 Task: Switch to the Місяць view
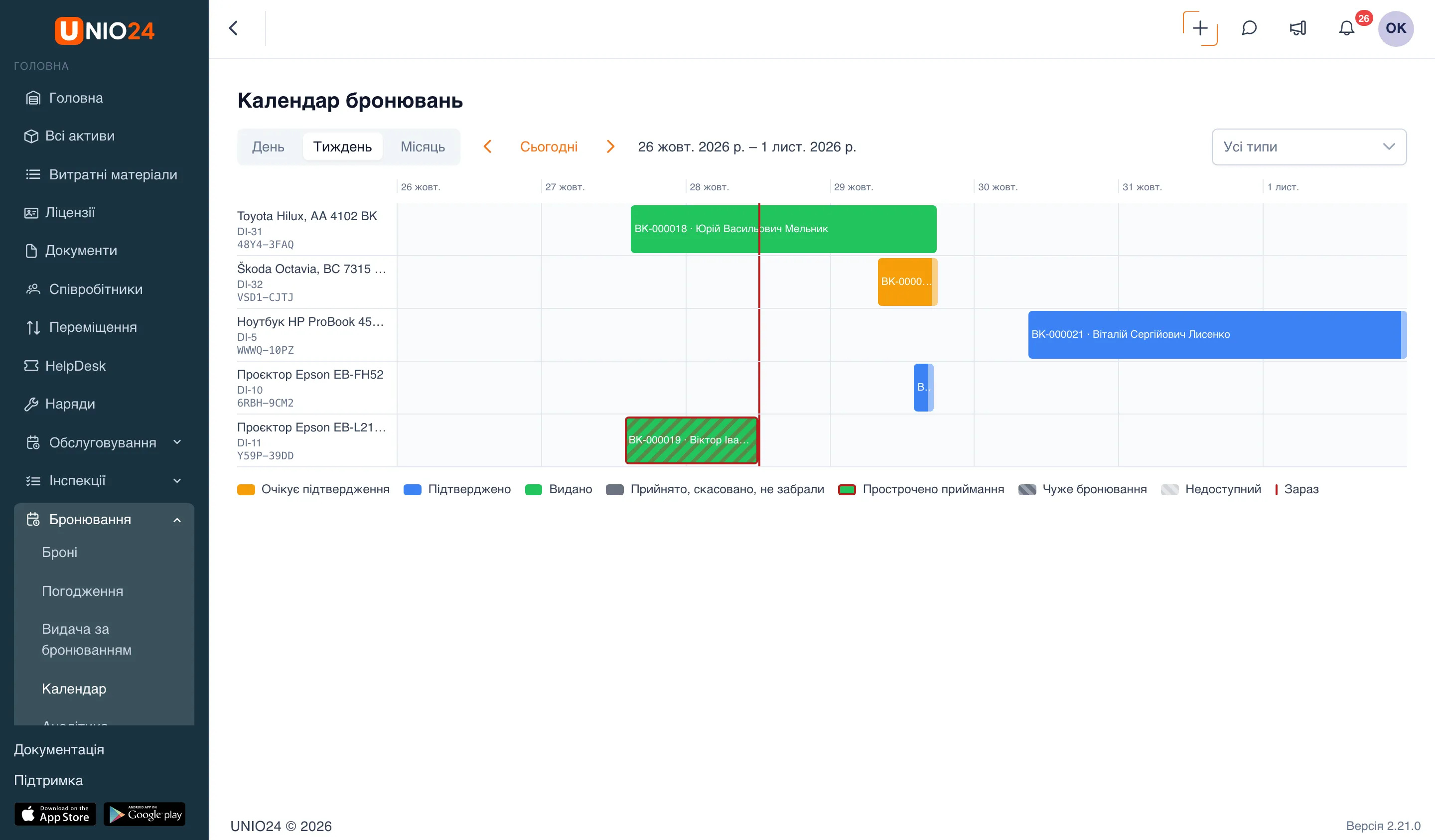click(x=423, y=147)
